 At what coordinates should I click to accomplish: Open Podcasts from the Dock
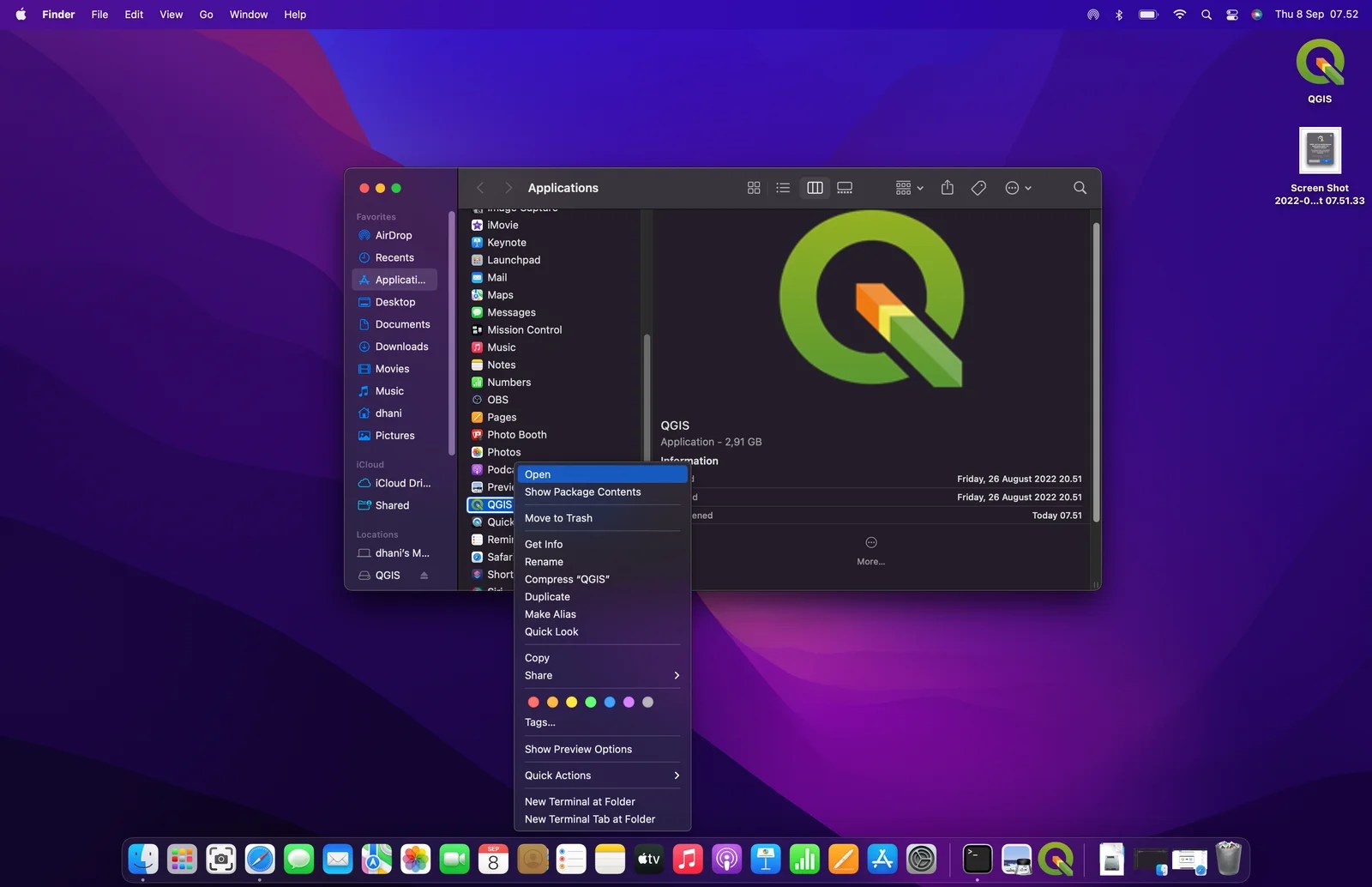[726, 859]
